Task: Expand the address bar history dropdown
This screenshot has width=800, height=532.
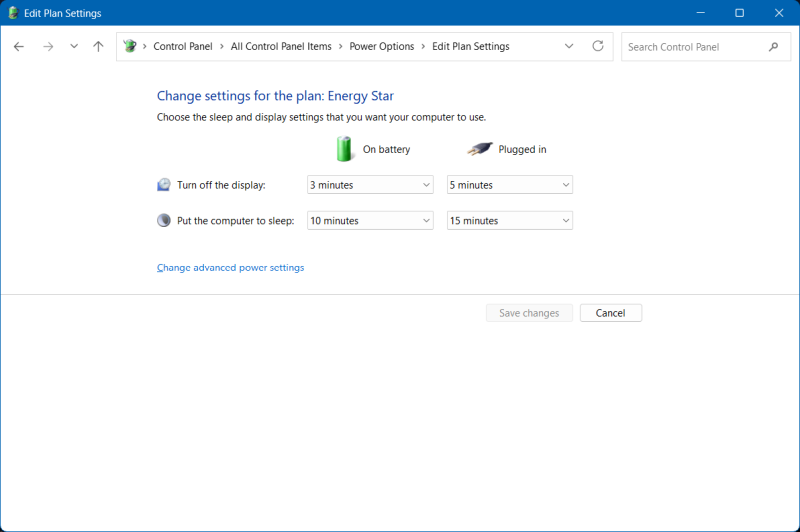Action: click(x=569, y=46)
